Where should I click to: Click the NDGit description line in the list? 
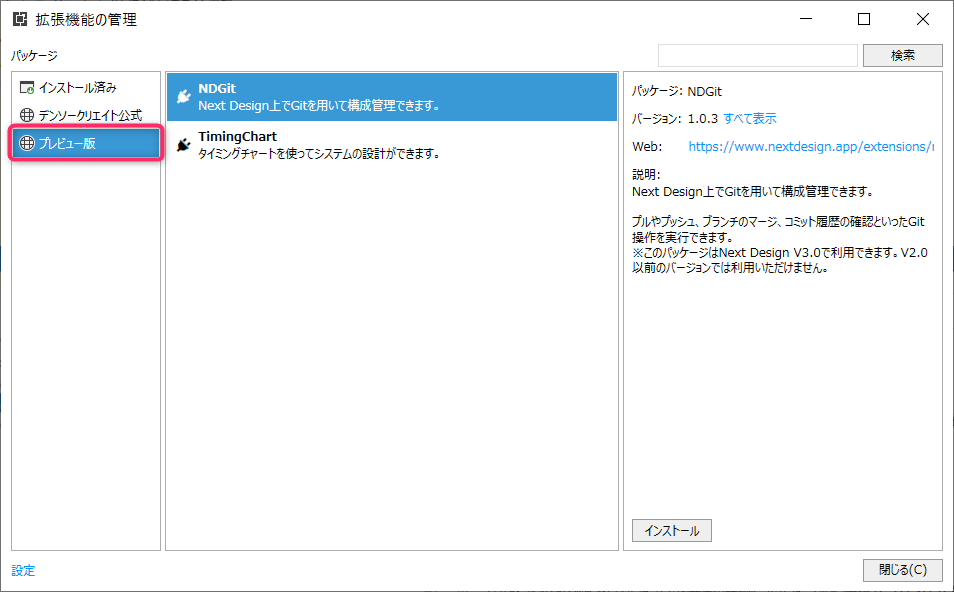[319, 105]
